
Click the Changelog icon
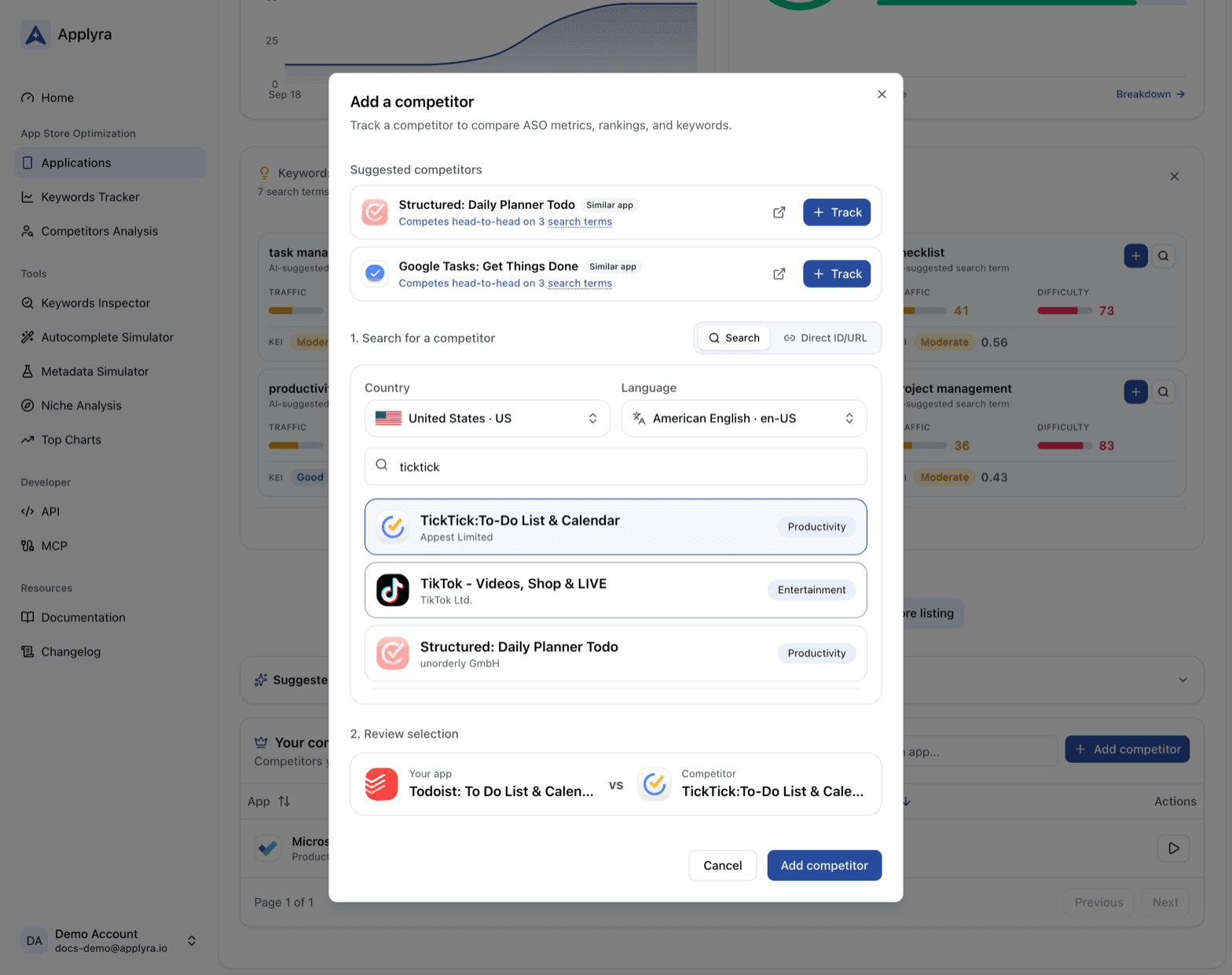pyautogui.click(x=27, y=651)
